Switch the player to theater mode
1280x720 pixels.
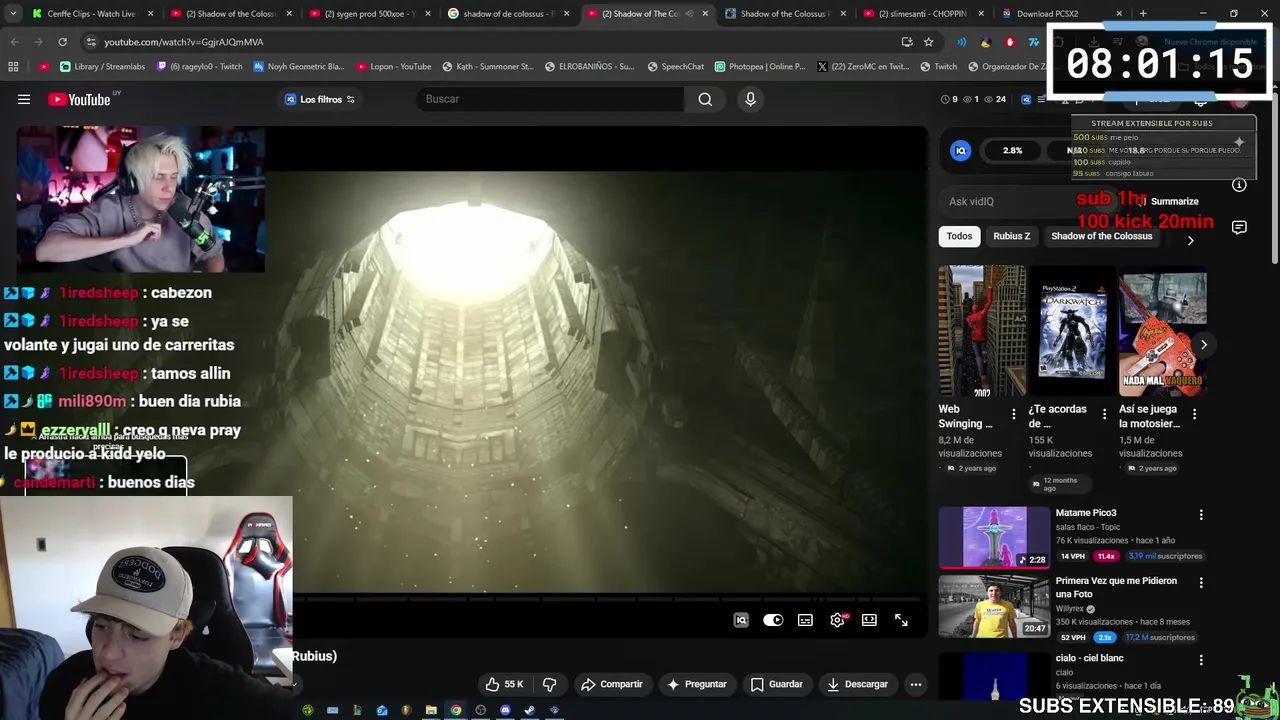point(869,620)
